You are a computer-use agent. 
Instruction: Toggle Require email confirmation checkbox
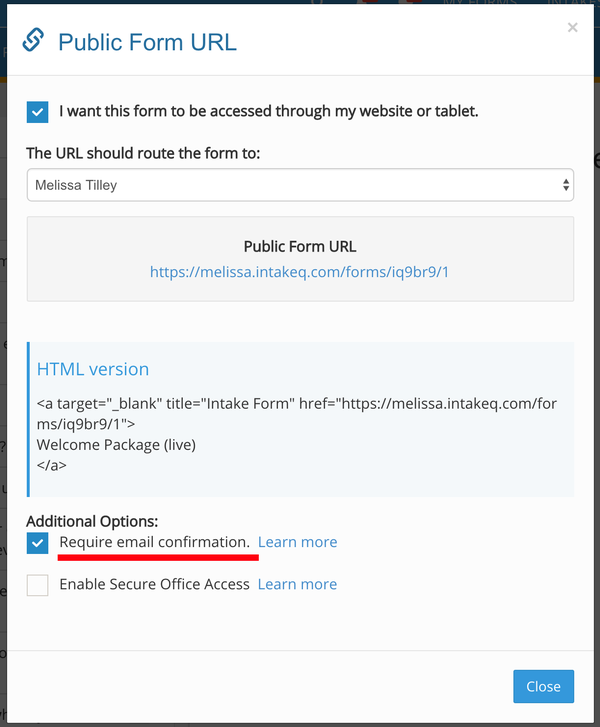38,543
